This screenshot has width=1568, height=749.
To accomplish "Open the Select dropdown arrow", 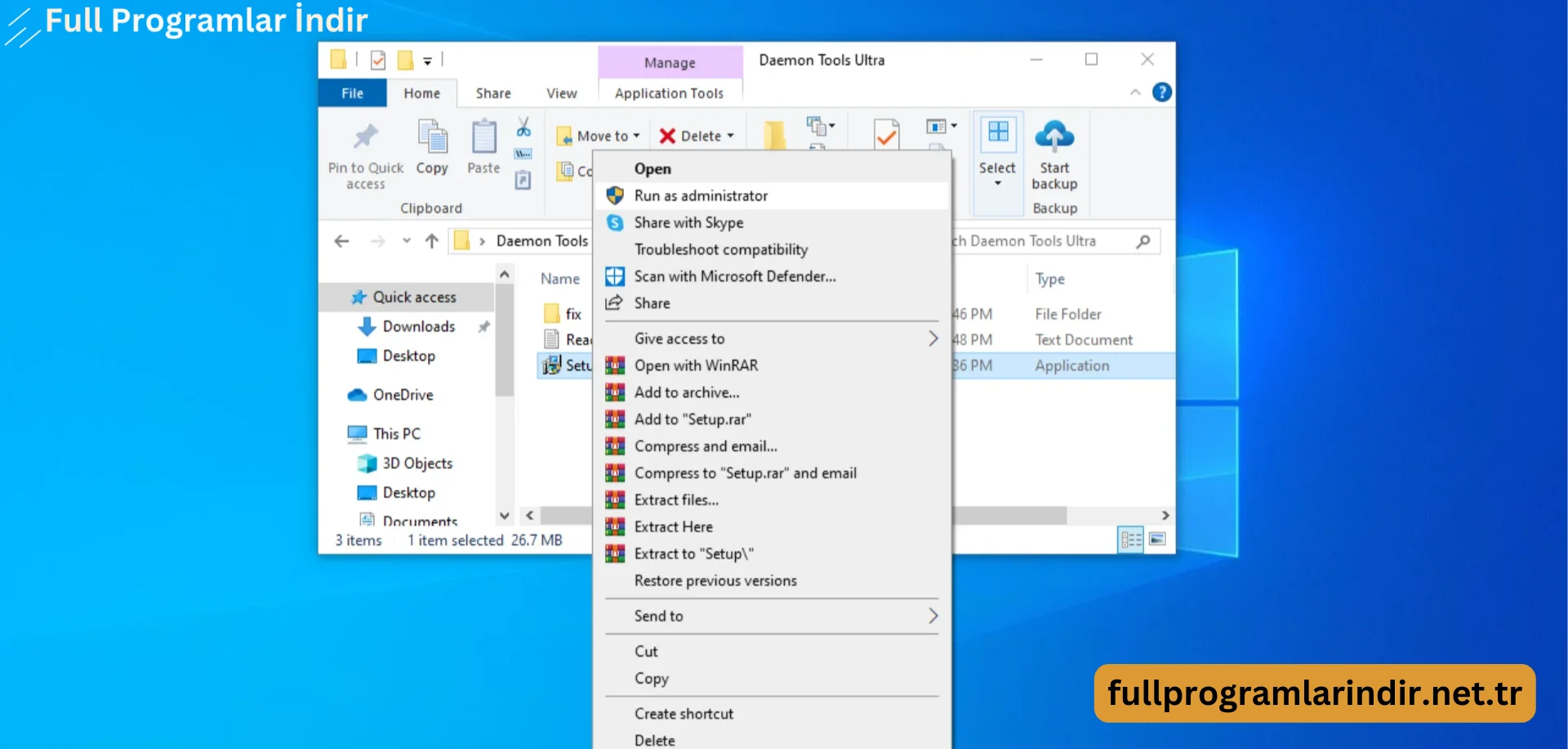I will coord(998,183).
